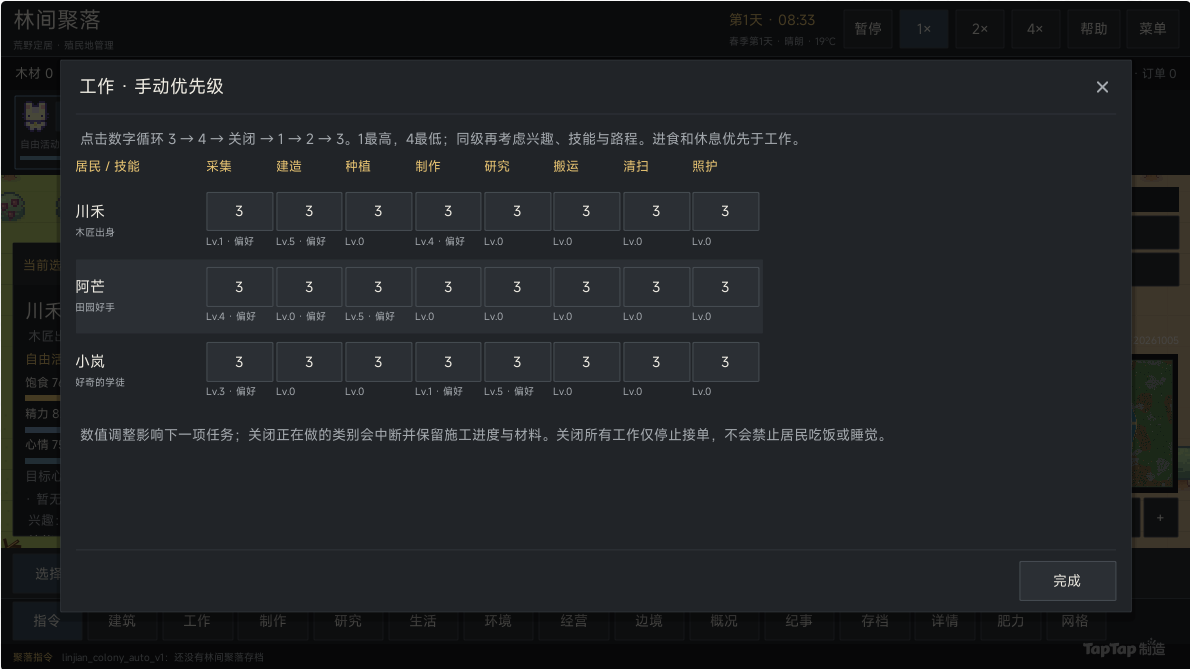Viewport: 1190px width, 669px height.
Task: Open the 环境 bottom tab
Action: (498, 621)
